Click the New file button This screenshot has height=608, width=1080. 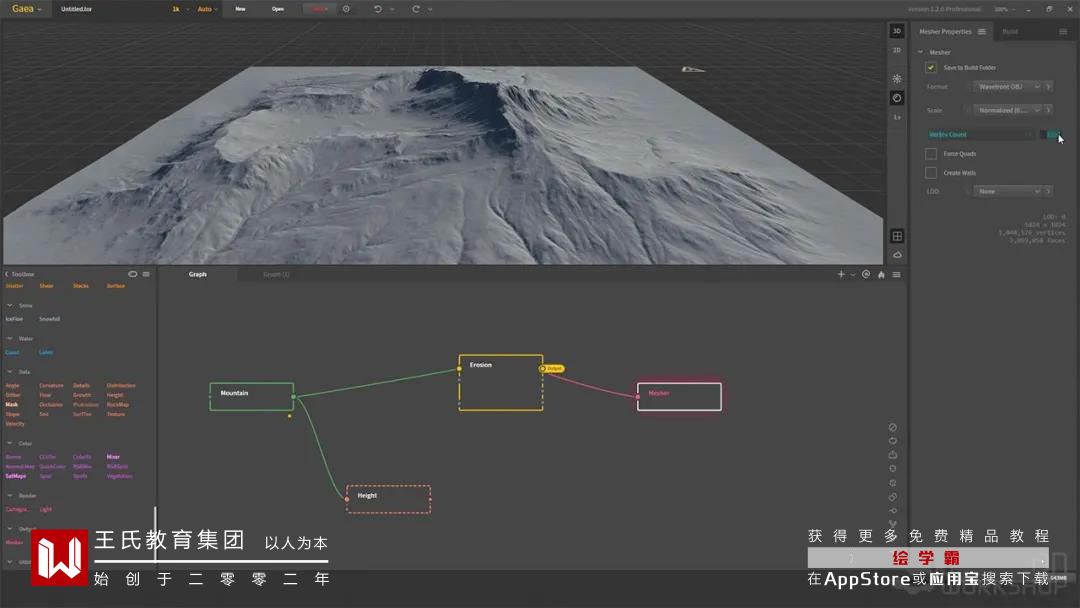(240, 9)
